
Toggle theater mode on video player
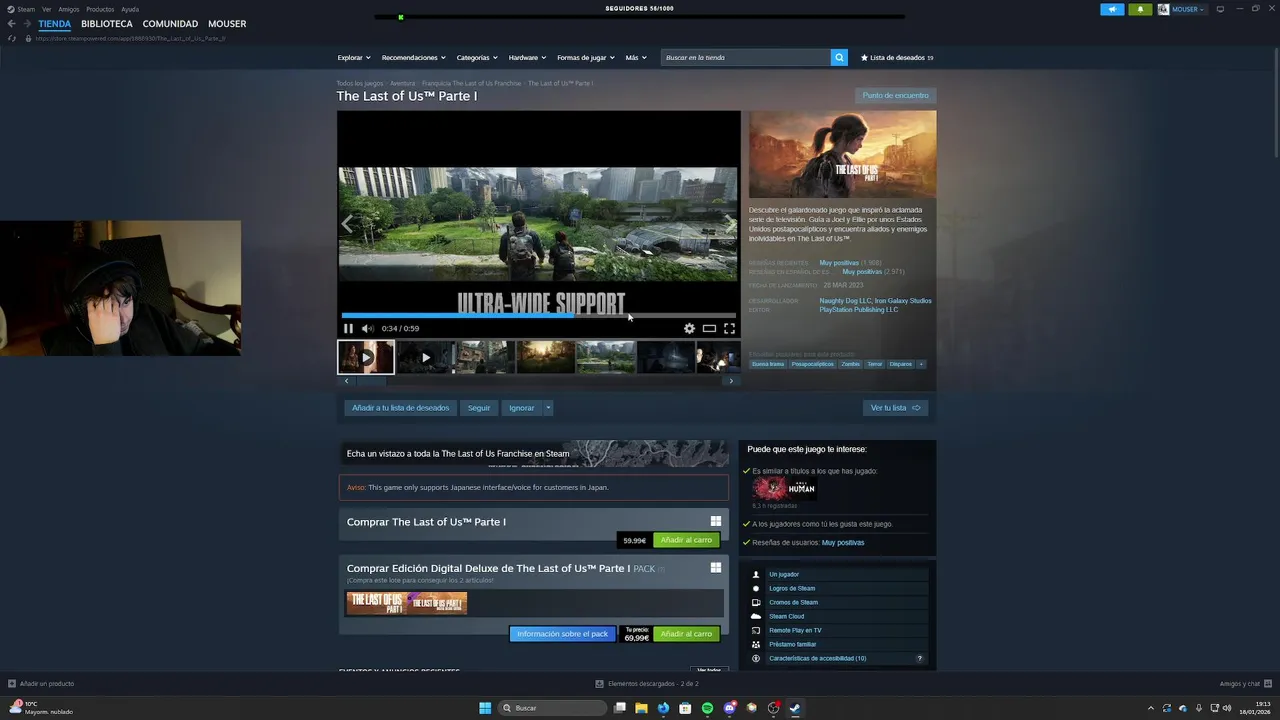tap(709, 328)
